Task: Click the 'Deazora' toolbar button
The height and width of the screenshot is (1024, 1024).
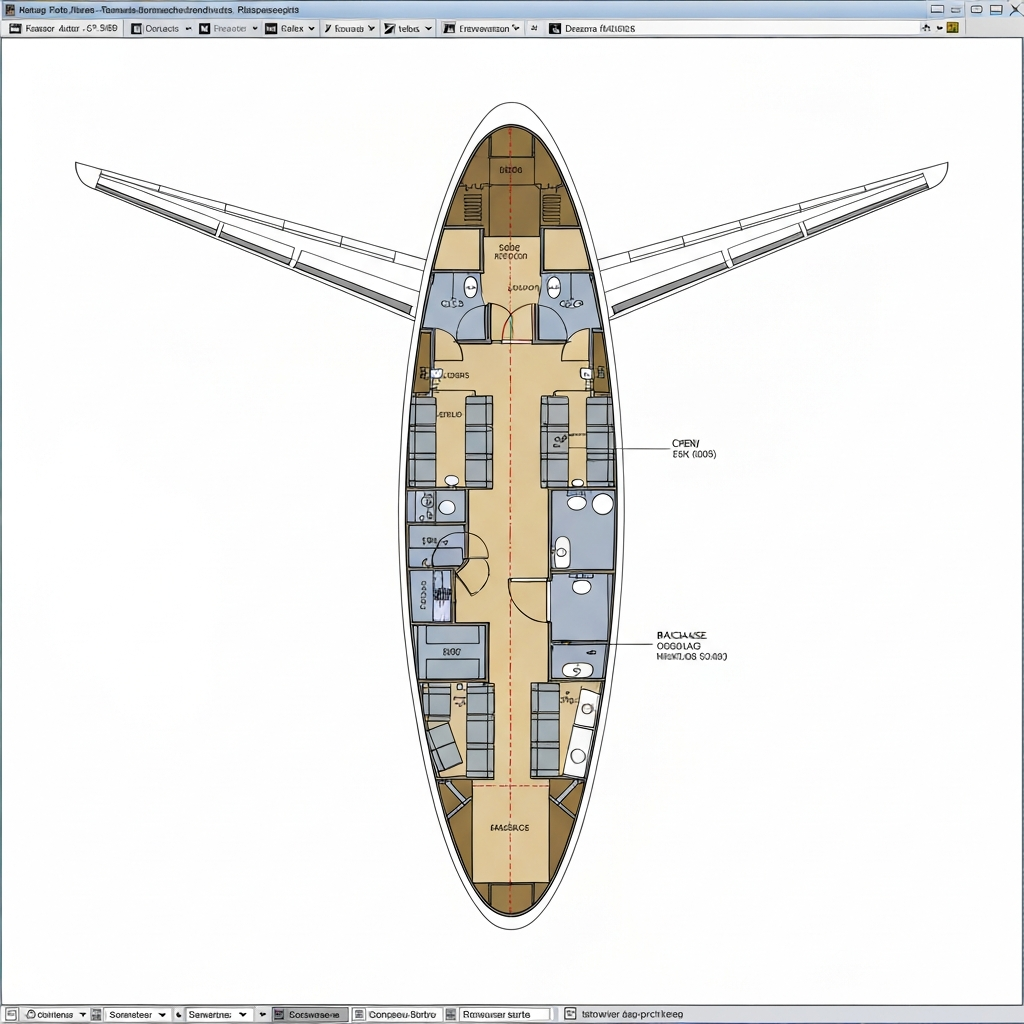Action: tap(593, 29)
